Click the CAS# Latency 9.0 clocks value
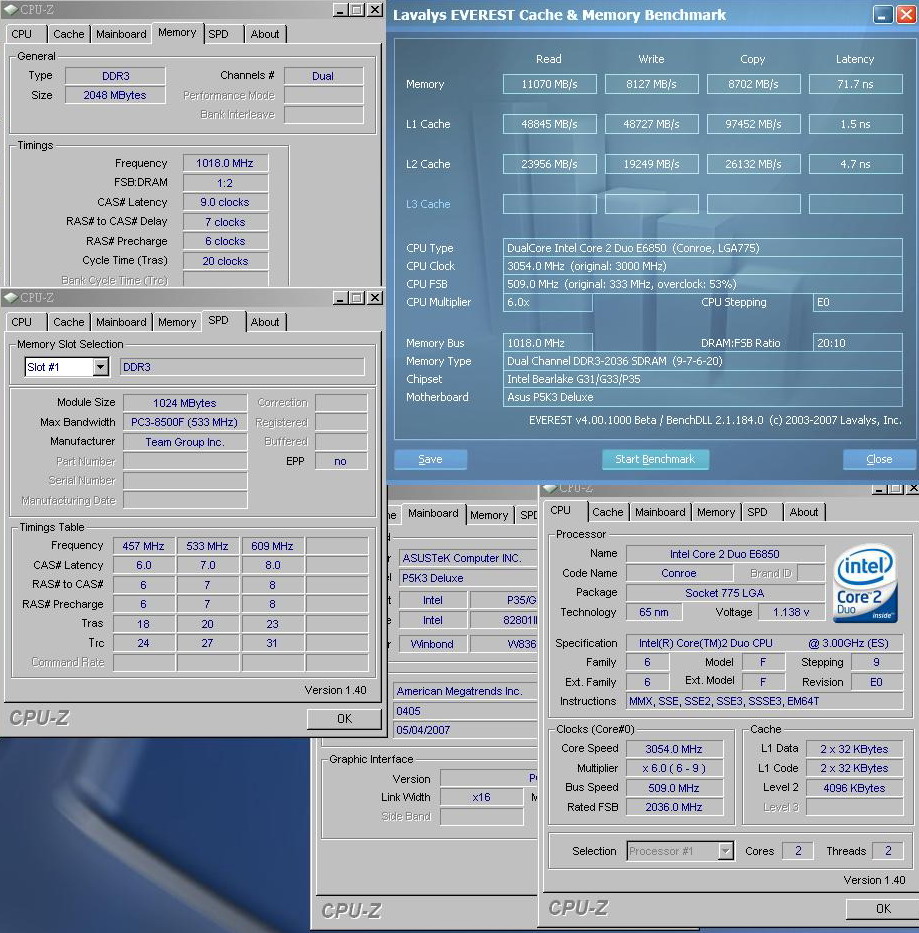 point(225,202)
